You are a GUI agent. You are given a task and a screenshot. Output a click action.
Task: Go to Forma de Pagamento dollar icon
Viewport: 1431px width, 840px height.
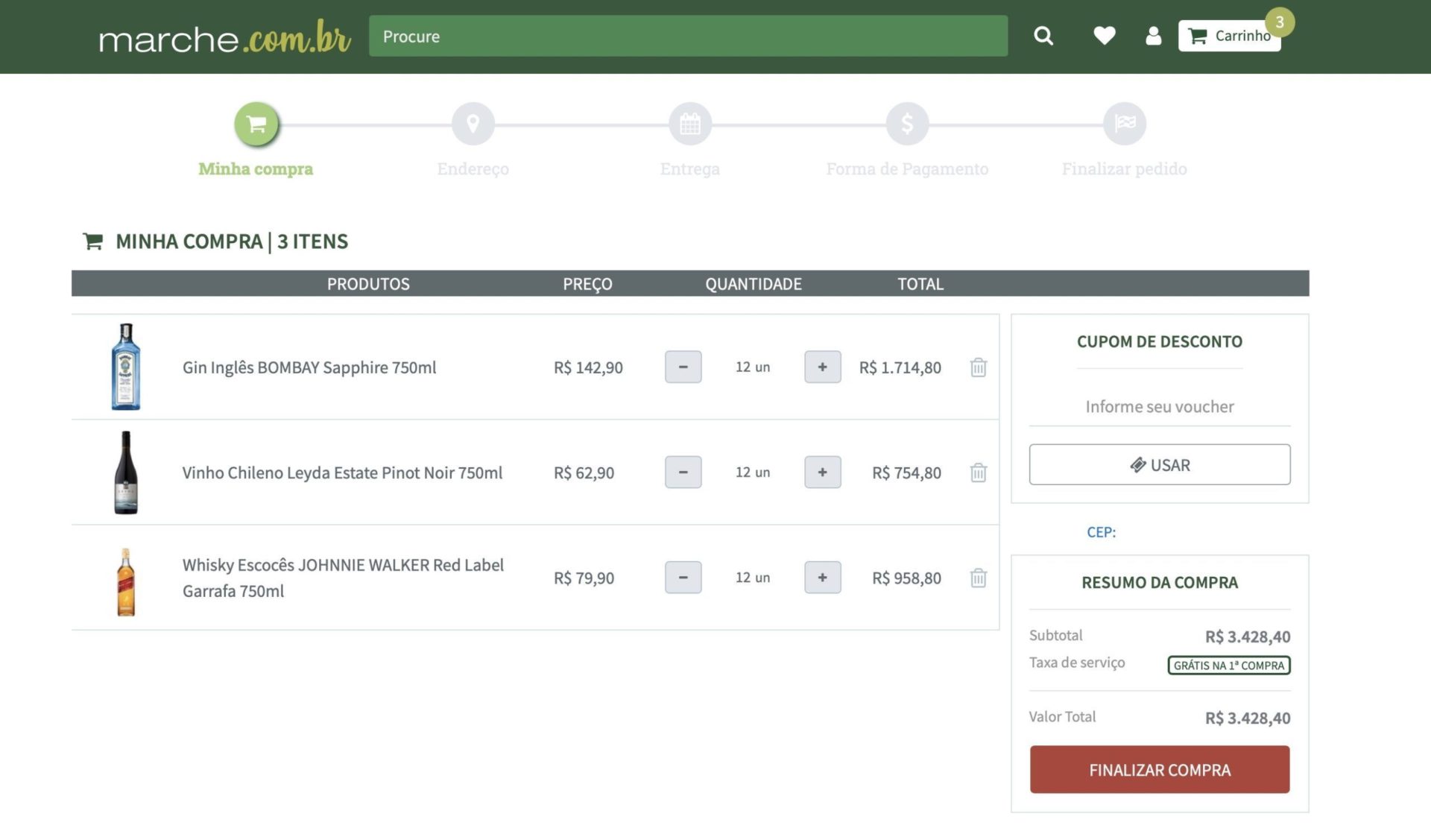(x=907, y=124)
